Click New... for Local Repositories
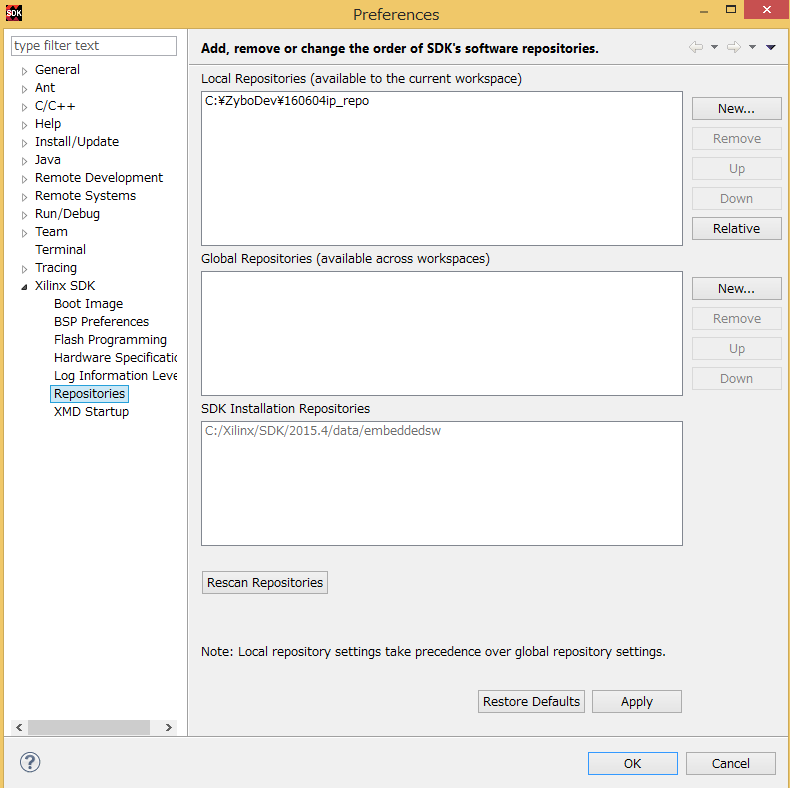The image size is (790, 788). (x=736, y=108)
